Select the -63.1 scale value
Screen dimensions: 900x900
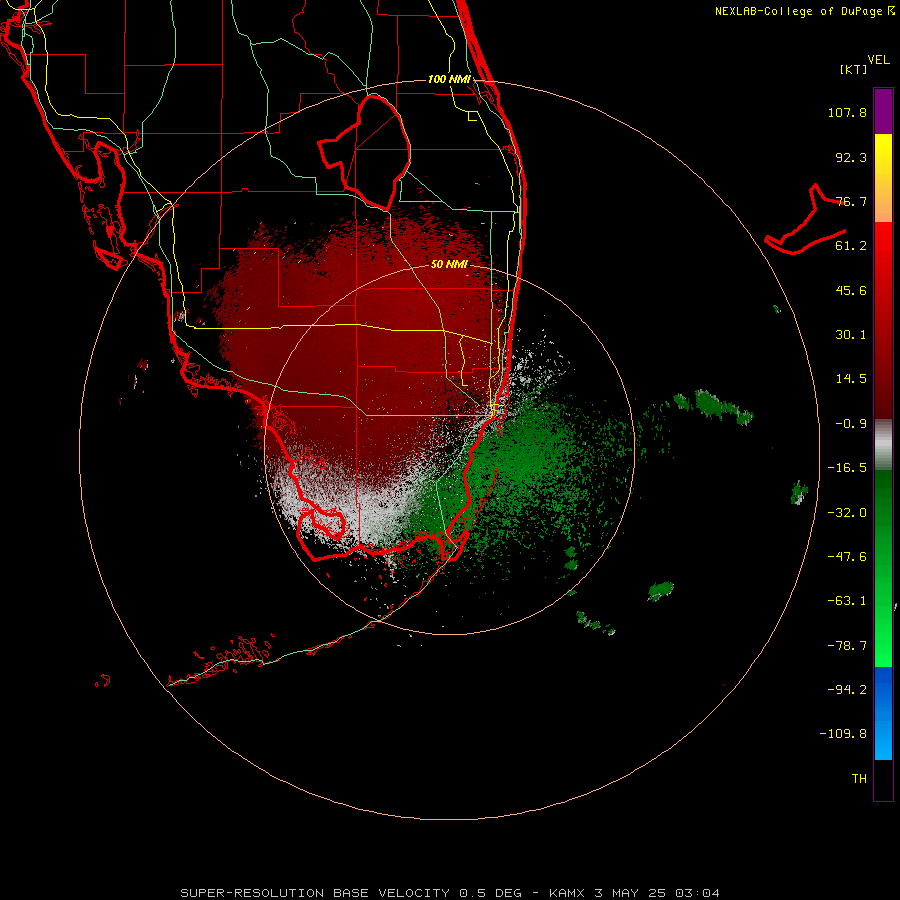(847, 601)
